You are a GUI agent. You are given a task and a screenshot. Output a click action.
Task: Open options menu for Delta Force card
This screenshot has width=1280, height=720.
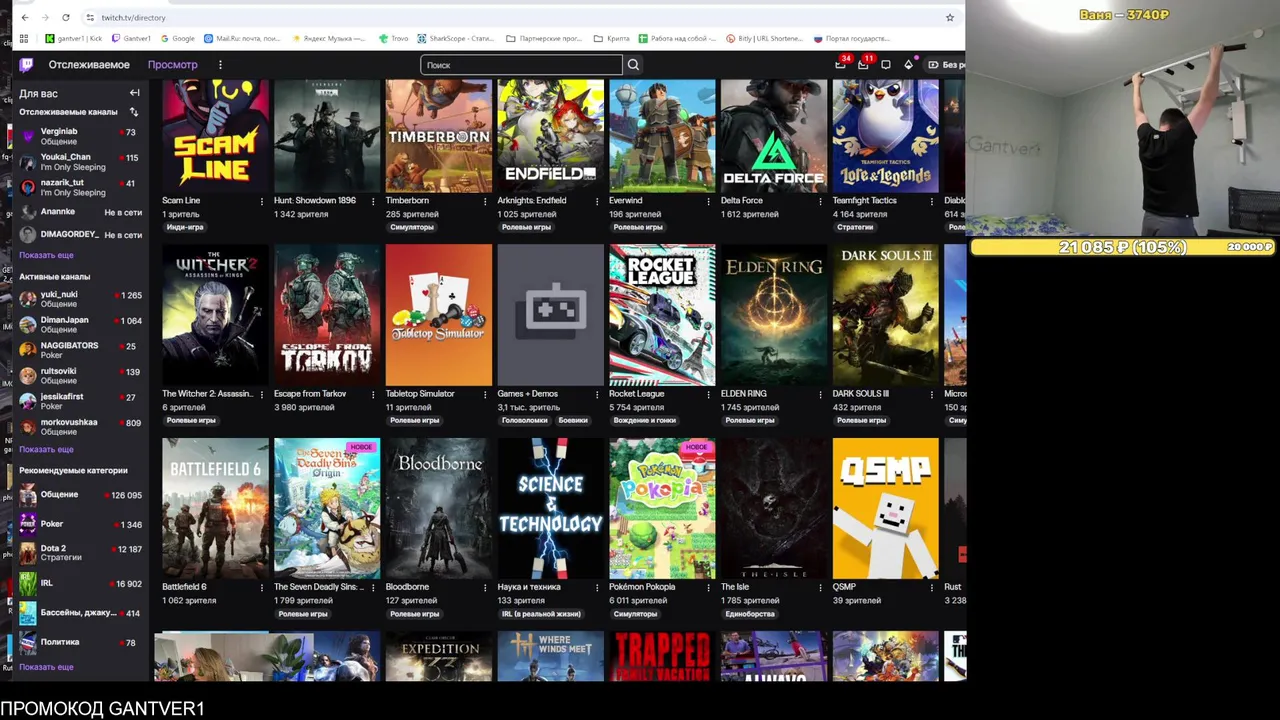tap(821, 201)
